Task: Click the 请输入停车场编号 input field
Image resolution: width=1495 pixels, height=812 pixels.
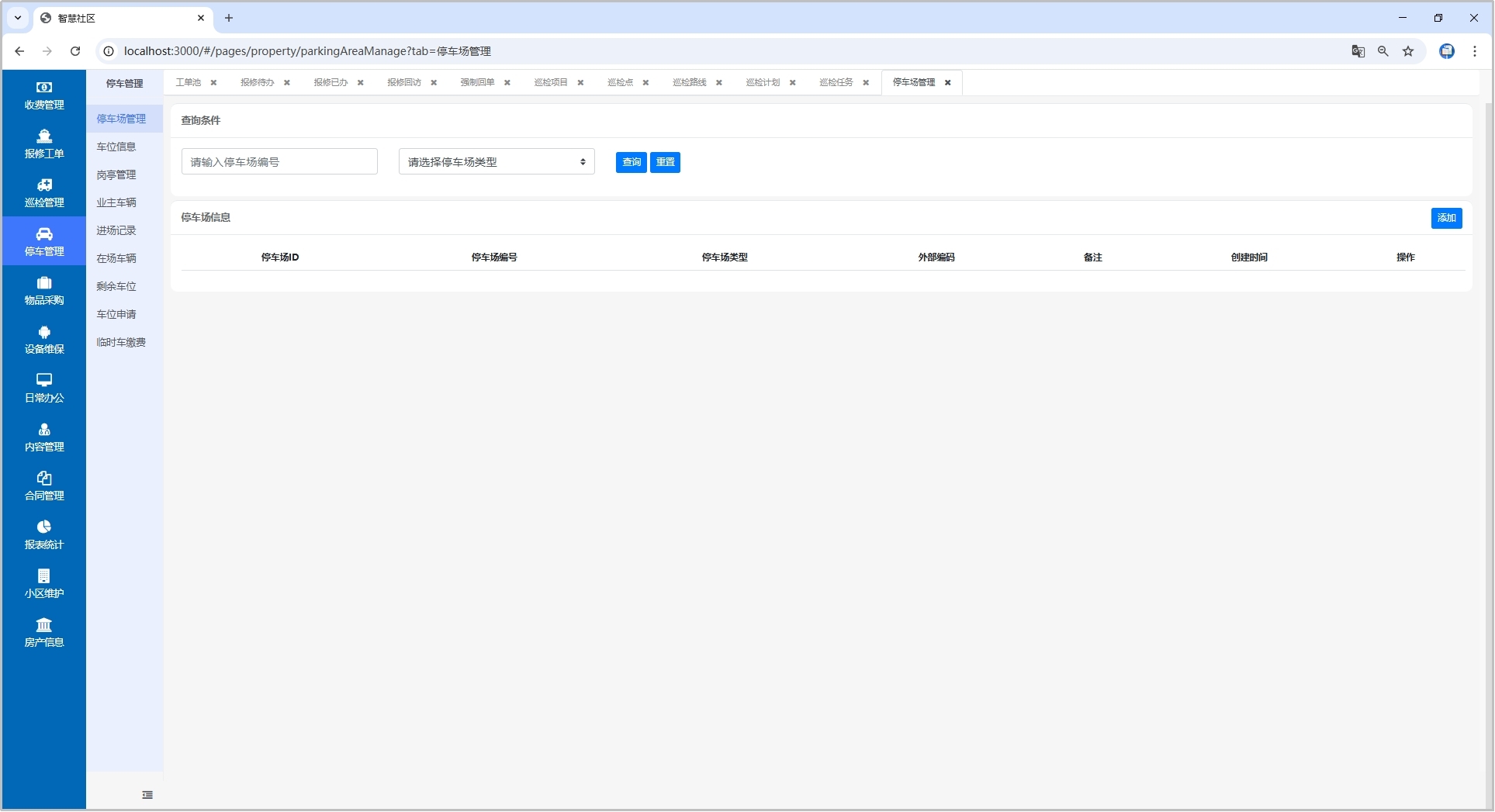Action: pyautogui.click(x=279, y=162)
